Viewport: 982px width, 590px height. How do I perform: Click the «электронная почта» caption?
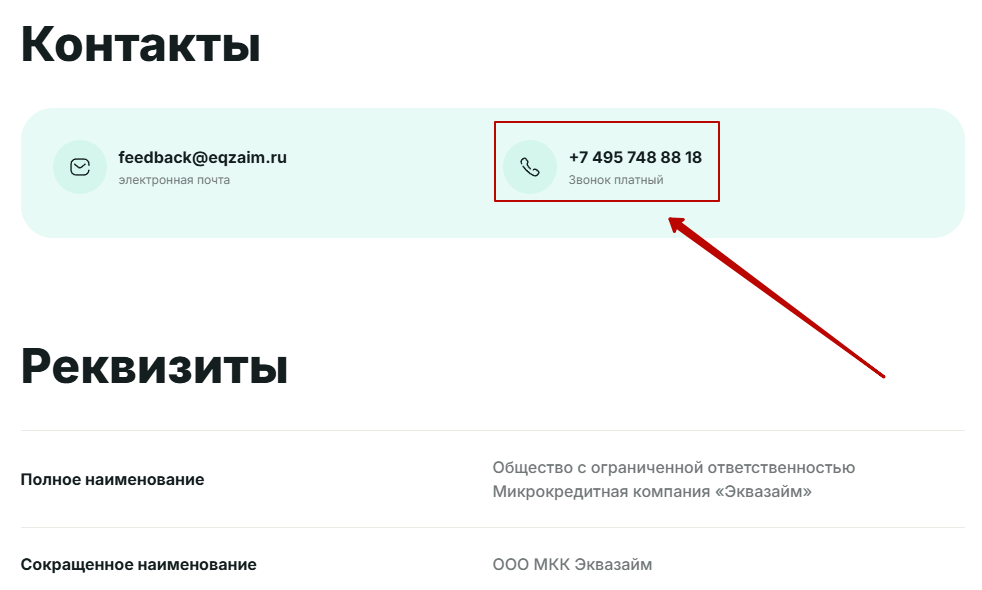coord(174,180)
